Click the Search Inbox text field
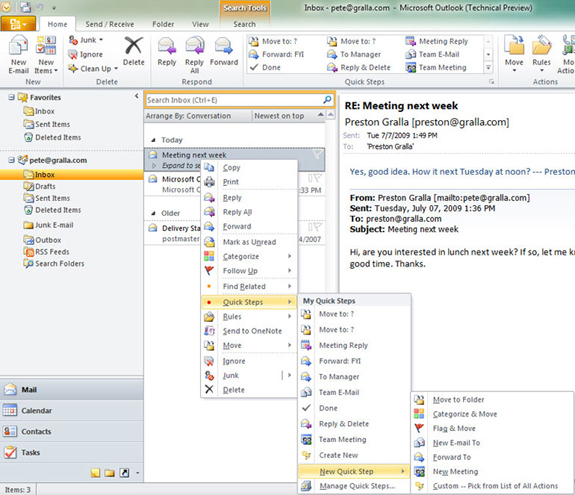Viewport: 575px width, 495px height. [x=235, y=100]
